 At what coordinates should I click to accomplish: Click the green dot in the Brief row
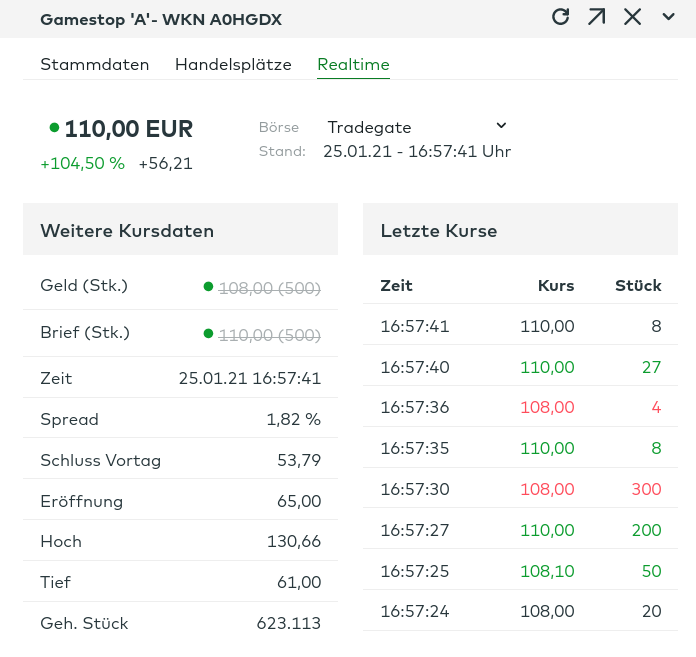tap(208, 333)
